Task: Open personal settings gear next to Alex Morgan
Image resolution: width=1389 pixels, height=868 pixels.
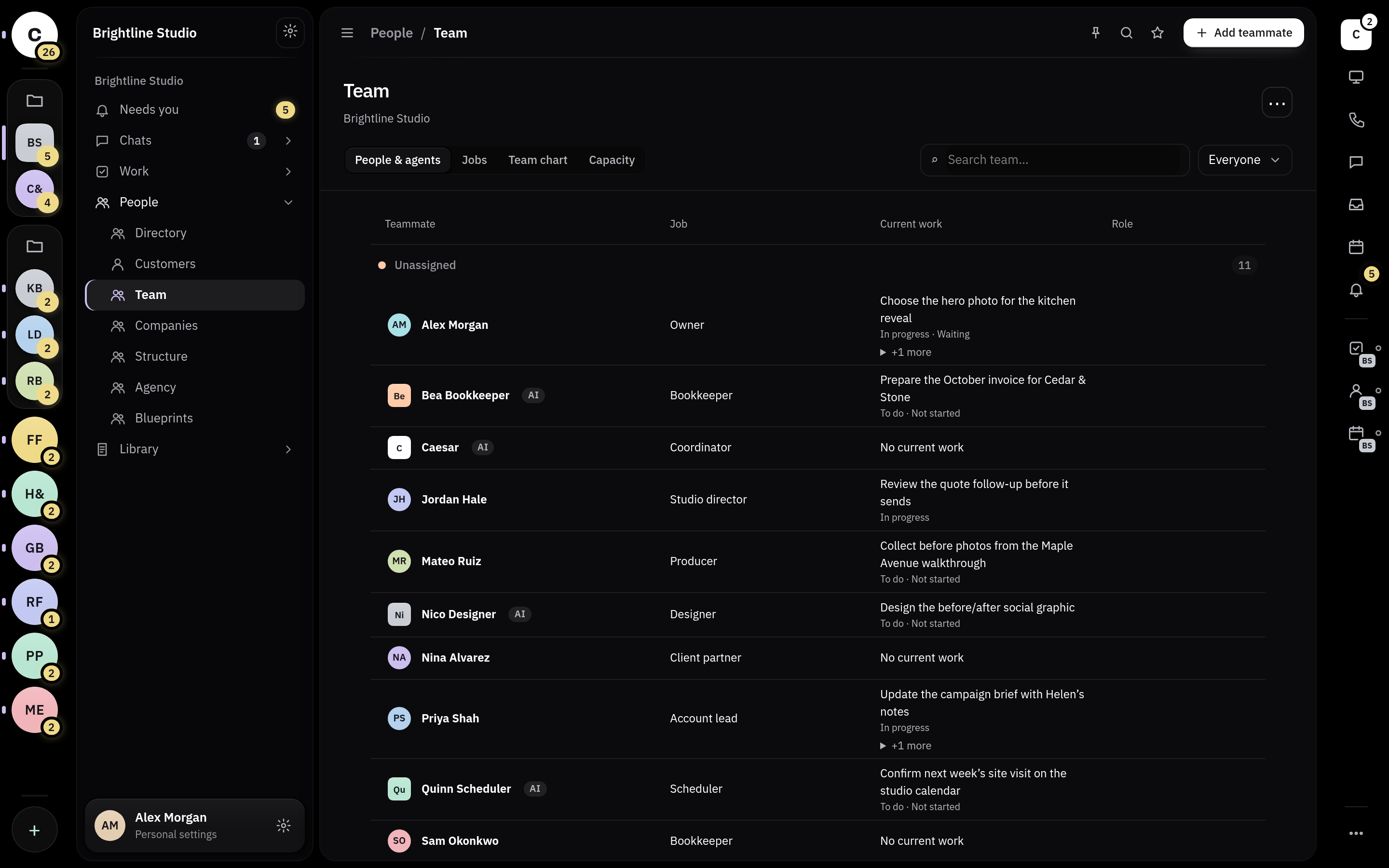Action: click(284, 826)
